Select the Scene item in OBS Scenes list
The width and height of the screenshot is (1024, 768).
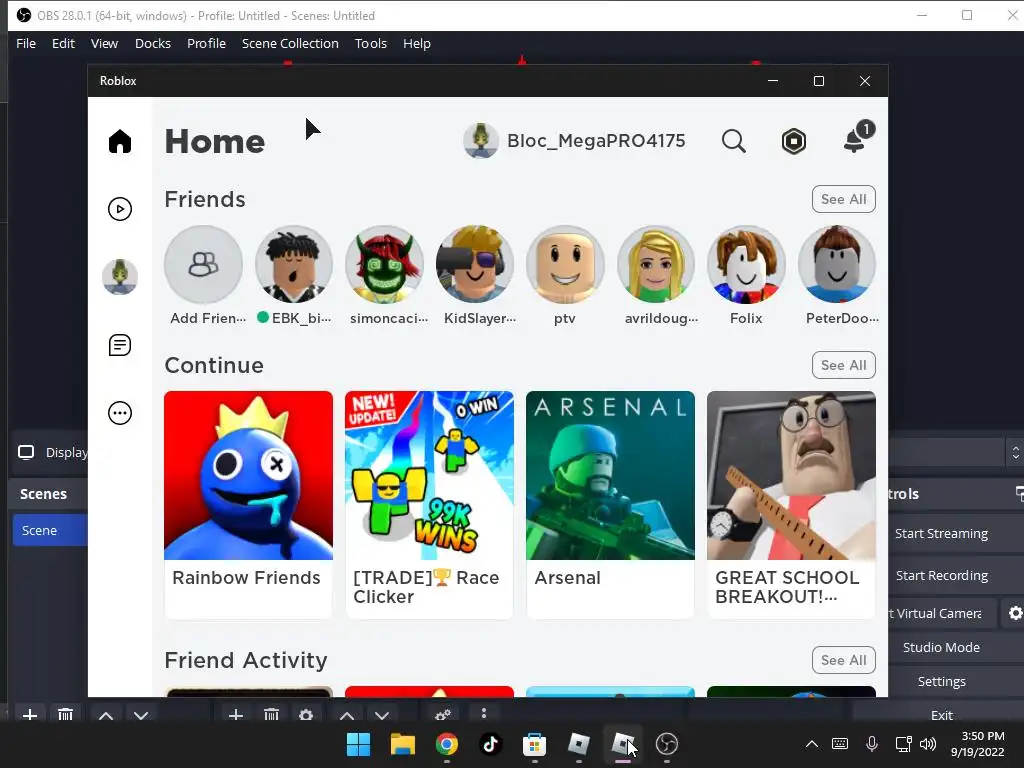tap(50, 530)
